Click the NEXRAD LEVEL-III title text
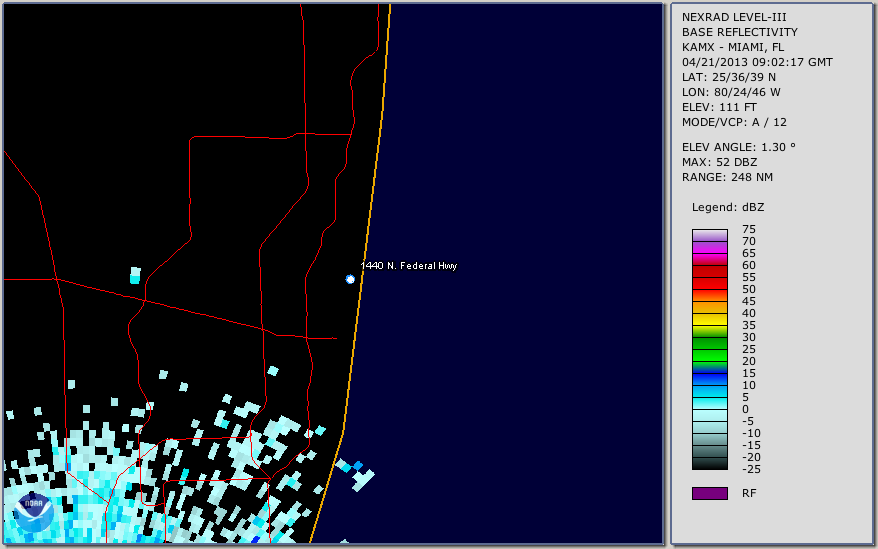 (x=734, y=17)
